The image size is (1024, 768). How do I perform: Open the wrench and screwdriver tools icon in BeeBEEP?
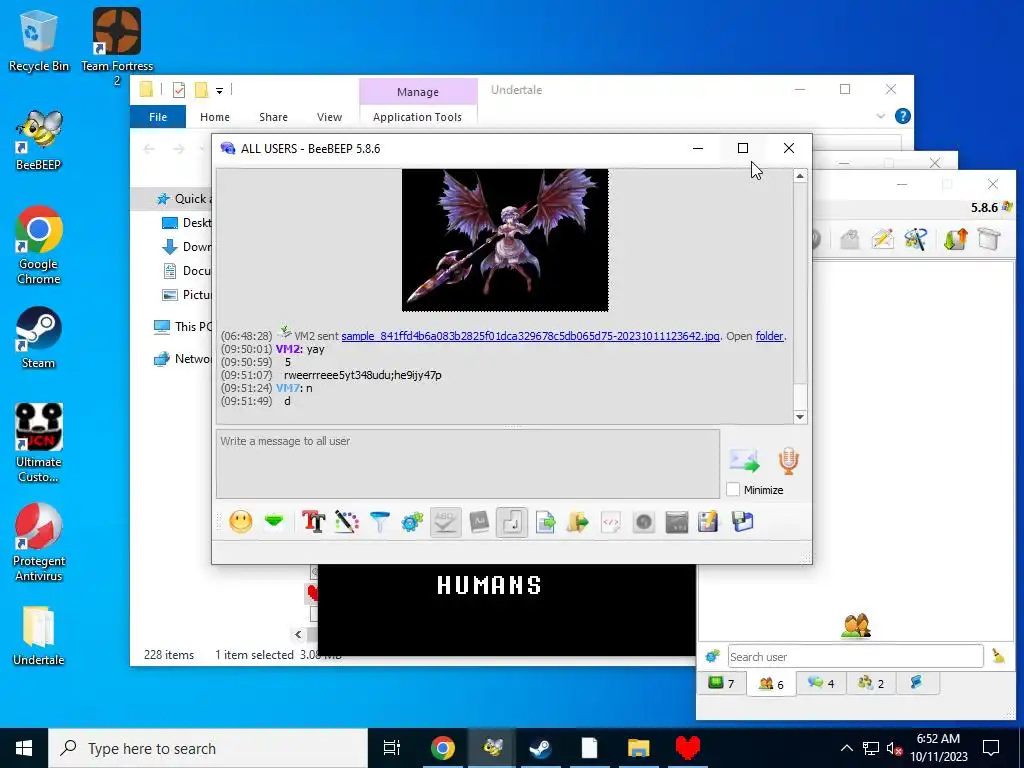(x=916, y=239)
